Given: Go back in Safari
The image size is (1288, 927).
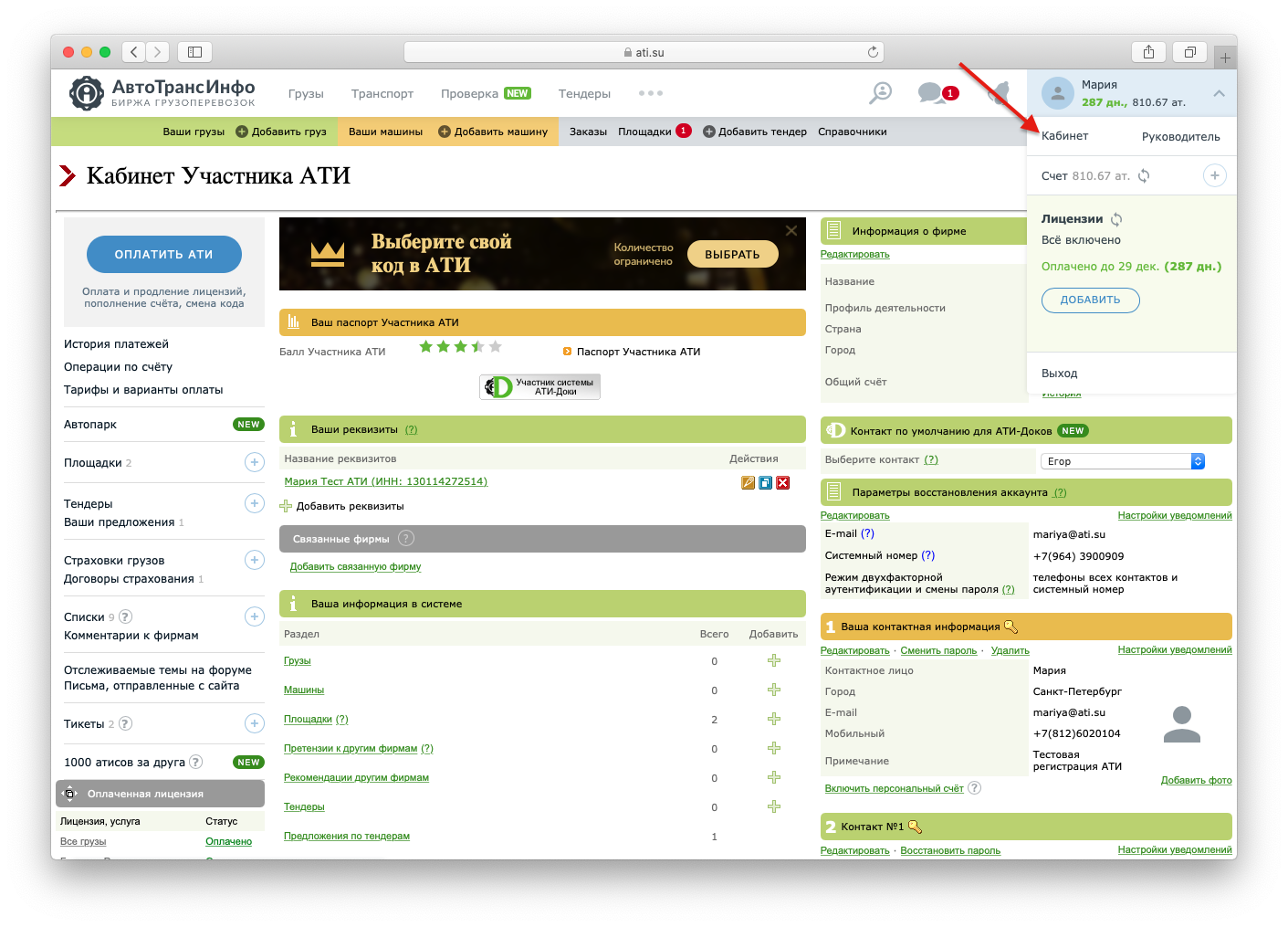Looking at the screenshot, I should click(134, 52).
